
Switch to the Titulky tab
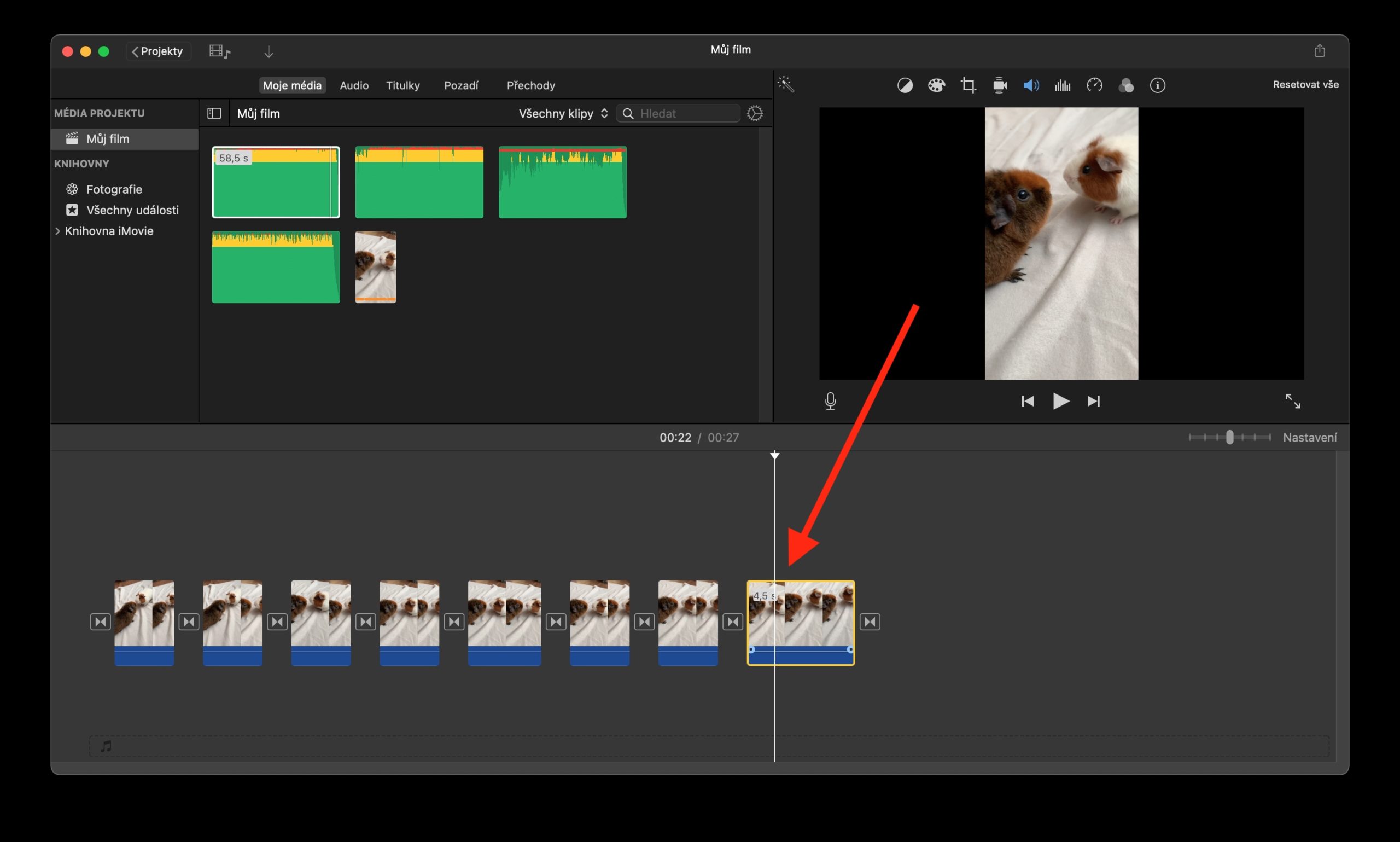coord(402,85)
